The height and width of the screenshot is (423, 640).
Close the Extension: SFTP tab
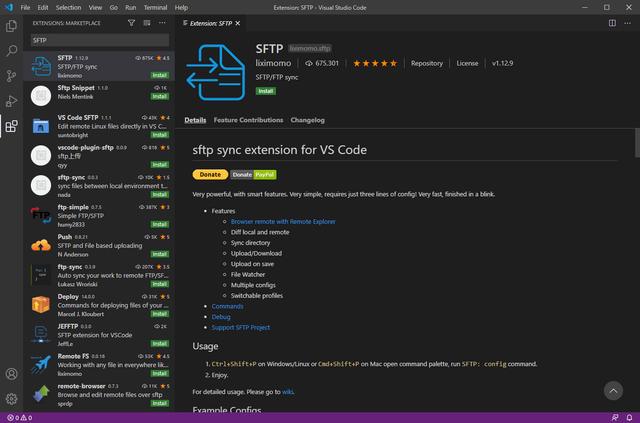[238, 23]
